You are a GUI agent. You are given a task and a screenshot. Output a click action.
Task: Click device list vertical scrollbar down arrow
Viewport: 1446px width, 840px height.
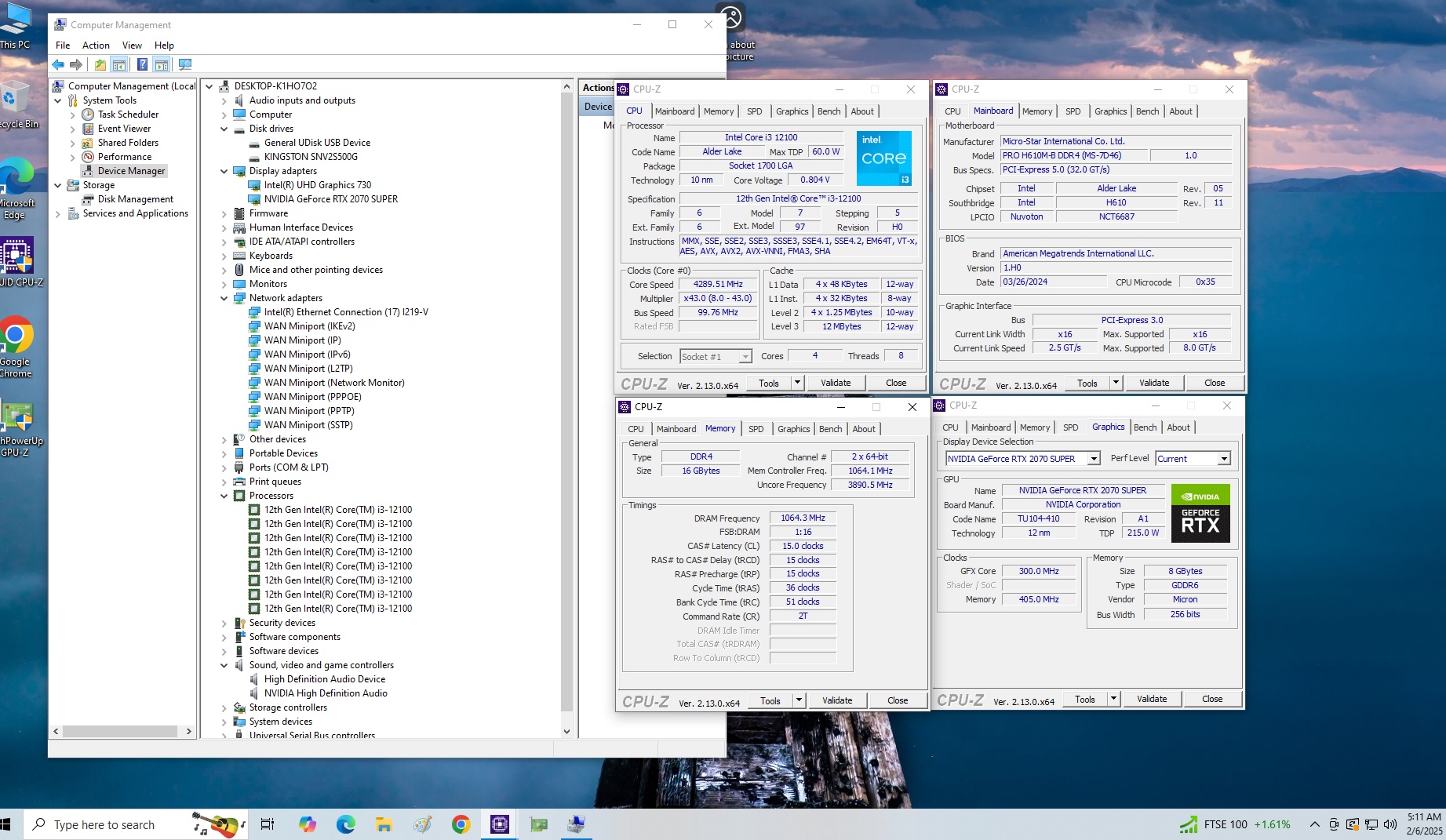(x=567, y=731)
